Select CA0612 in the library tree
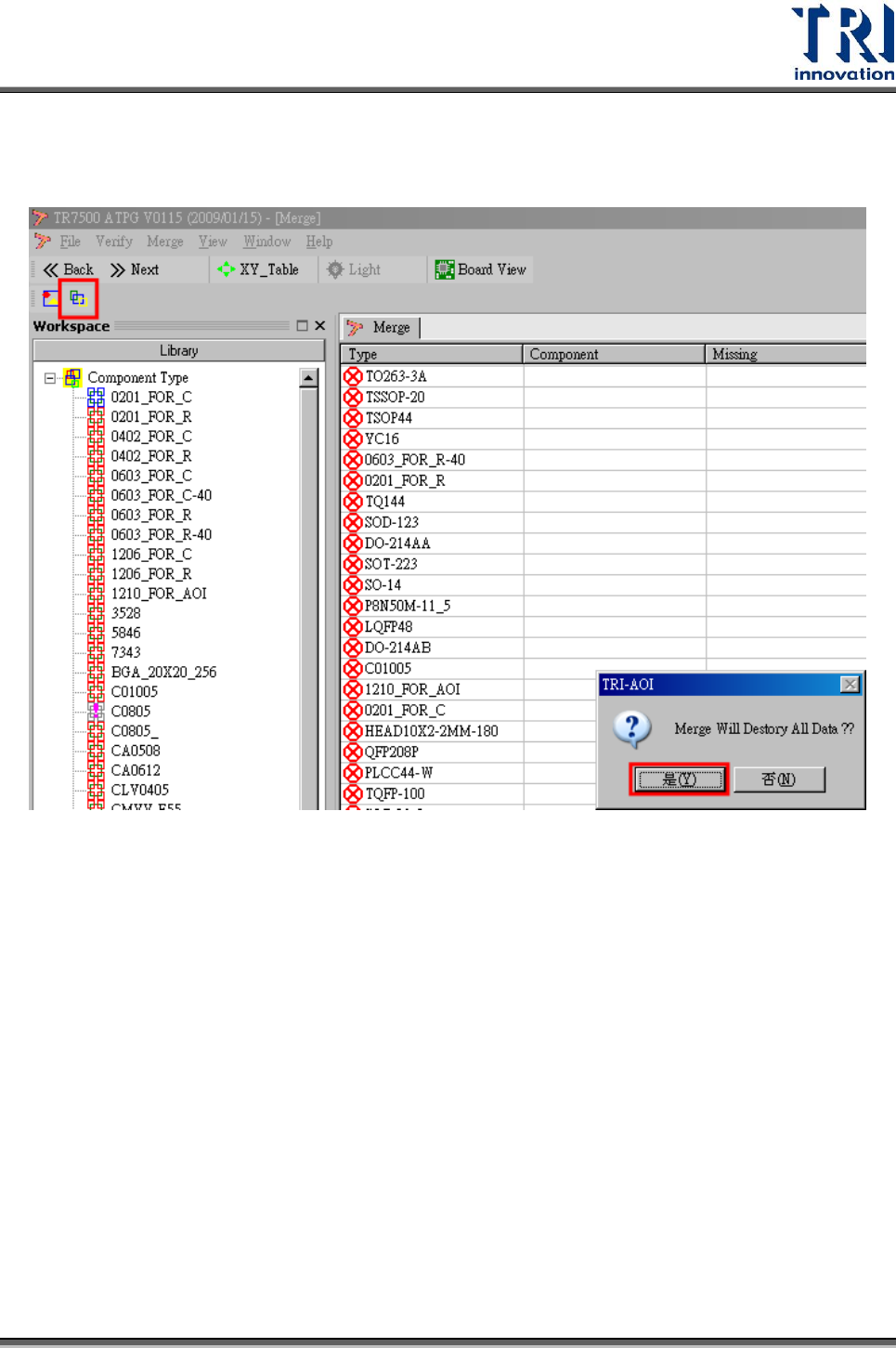This screenshot has height=1348, width=896. [x=136, y=770]
